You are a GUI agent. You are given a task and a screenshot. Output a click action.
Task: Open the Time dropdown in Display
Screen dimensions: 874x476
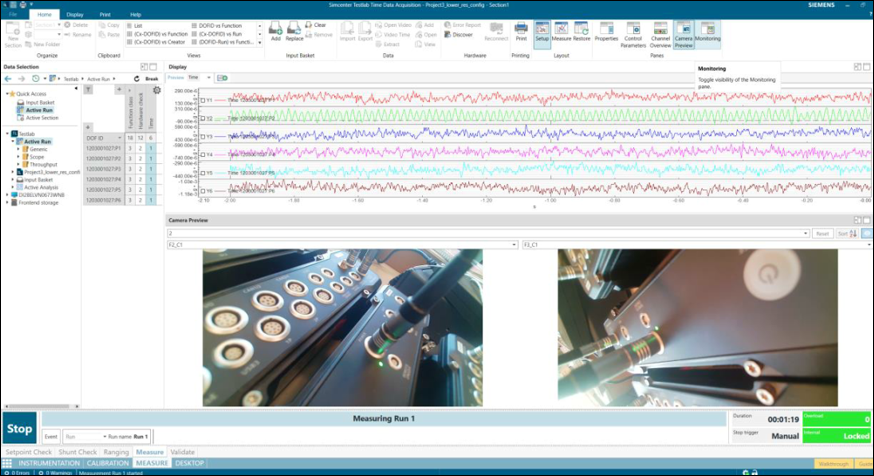click(x=208, y=77)
